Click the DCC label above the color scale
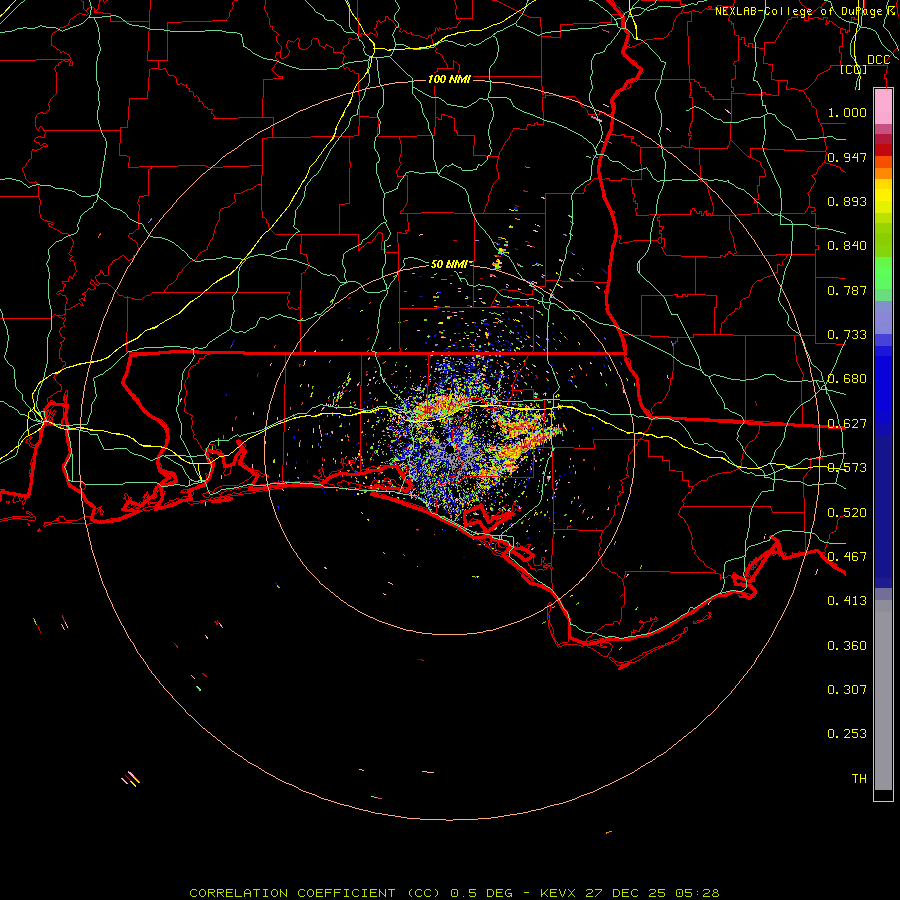This screenshot has width=900, height=900. tap(878, 60)
